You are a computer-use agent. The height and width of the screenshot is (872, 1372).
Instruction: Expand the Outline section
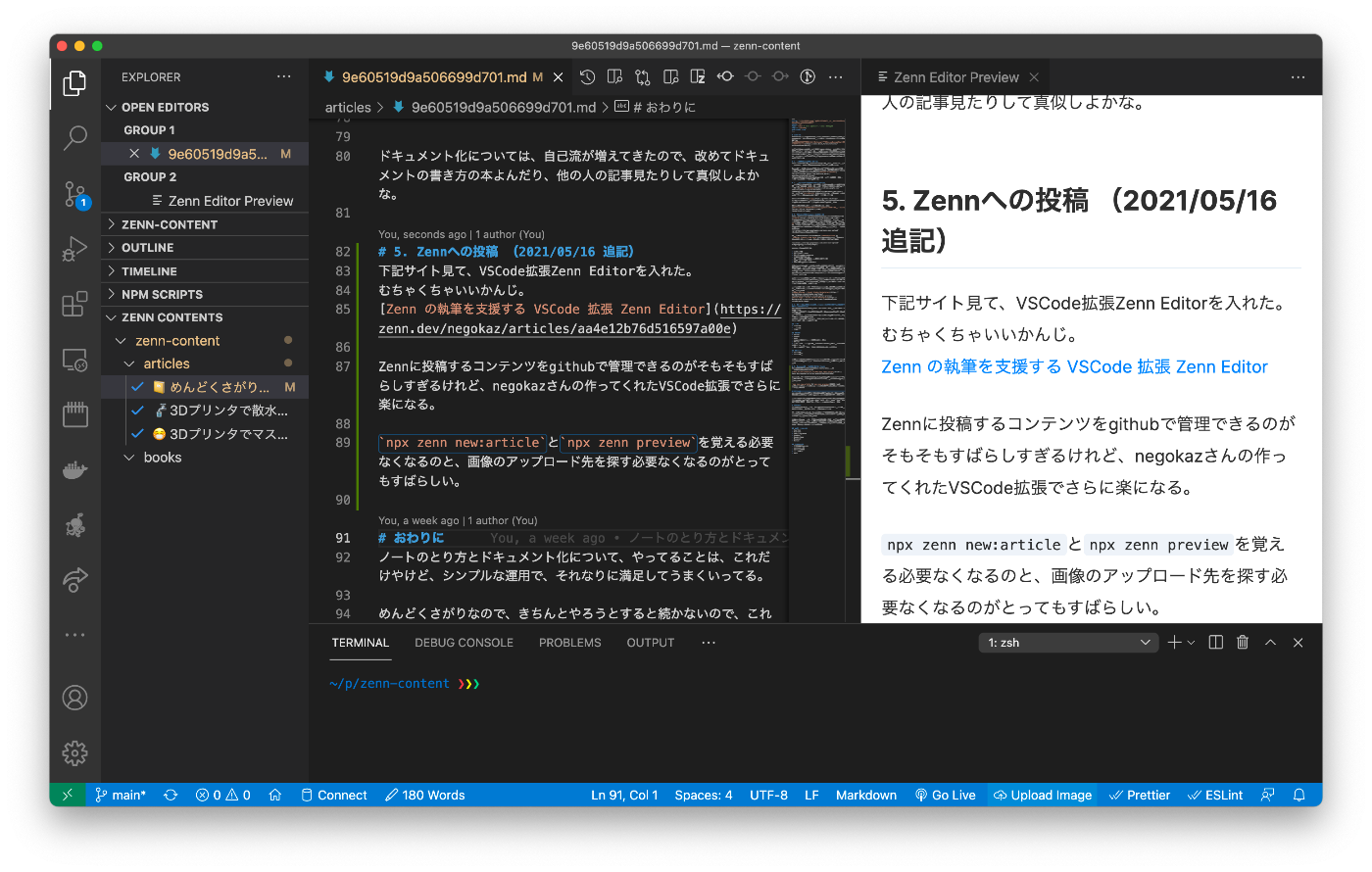coord(205,248)
